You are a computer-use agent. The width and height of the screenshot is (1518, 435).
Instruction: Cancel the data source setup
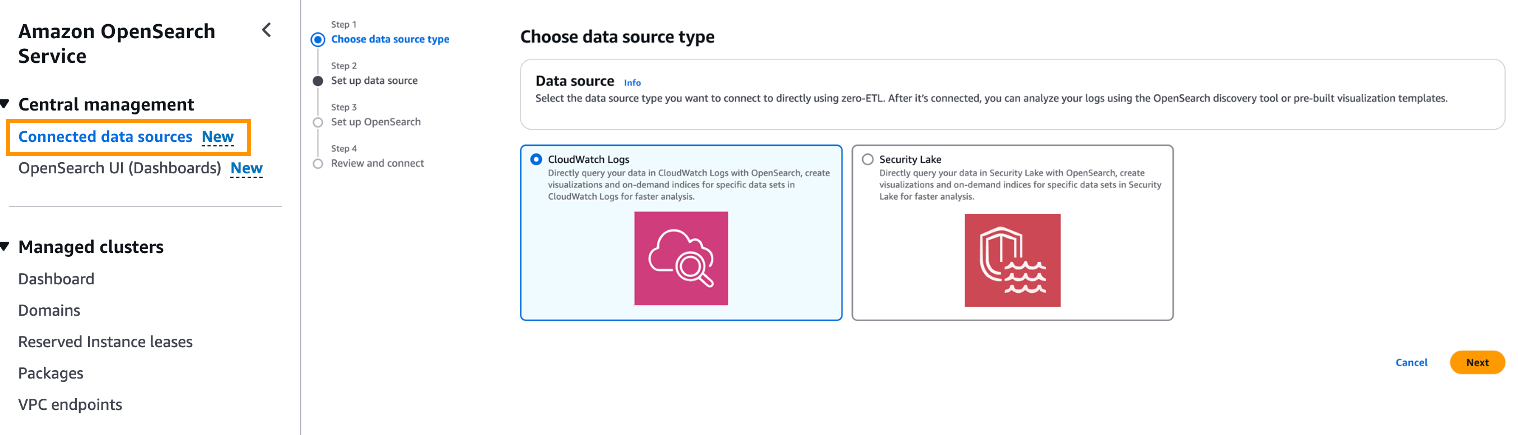click(x=1411, y=362)
